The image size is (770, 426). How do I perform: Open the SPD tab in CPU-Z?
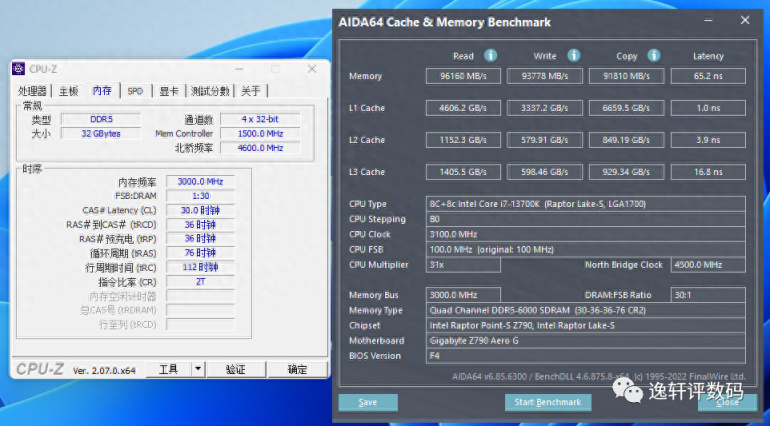point(135,91)
